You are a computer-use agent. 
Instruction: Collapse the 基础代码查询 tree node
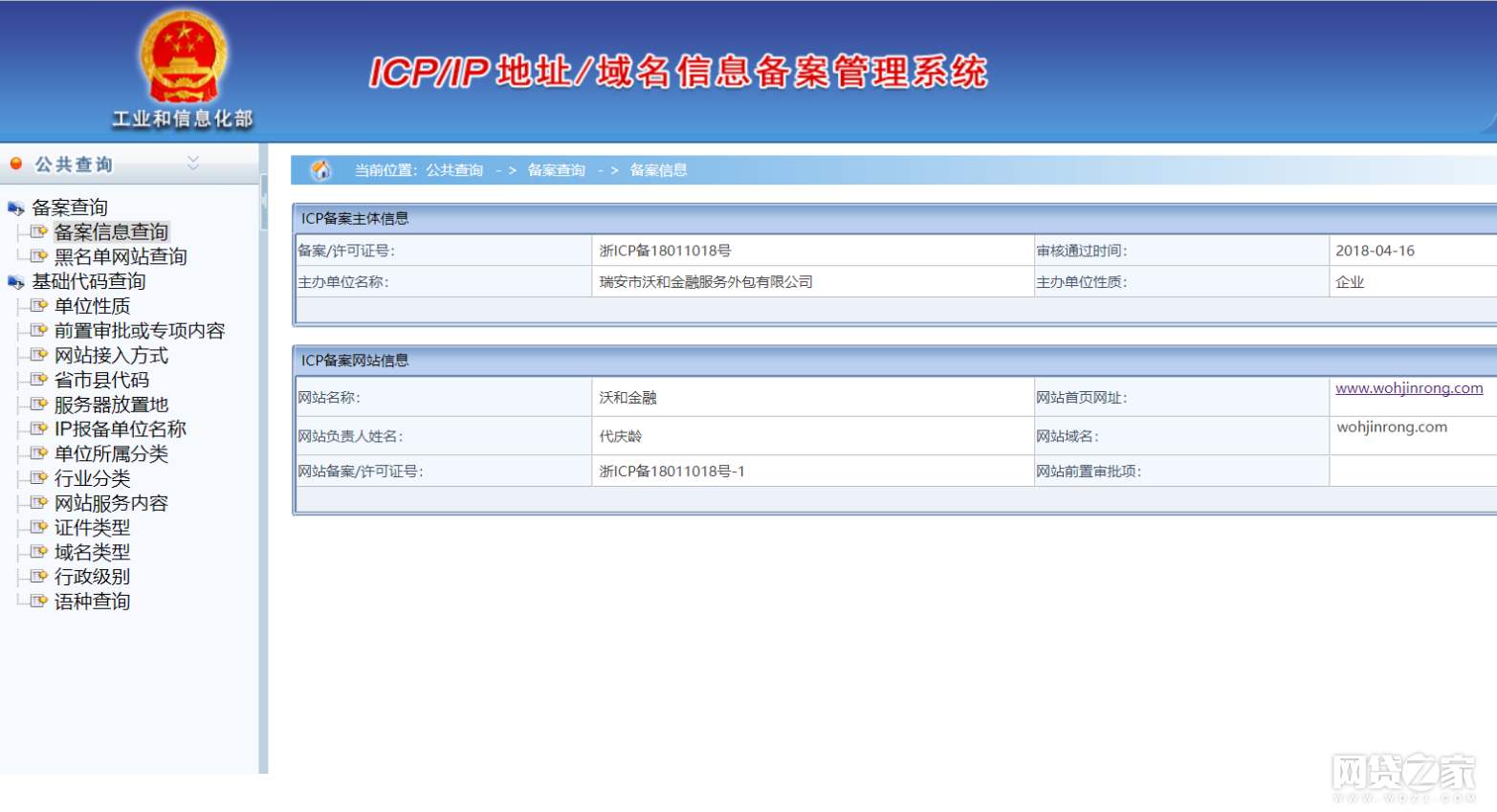click(15, 282)
